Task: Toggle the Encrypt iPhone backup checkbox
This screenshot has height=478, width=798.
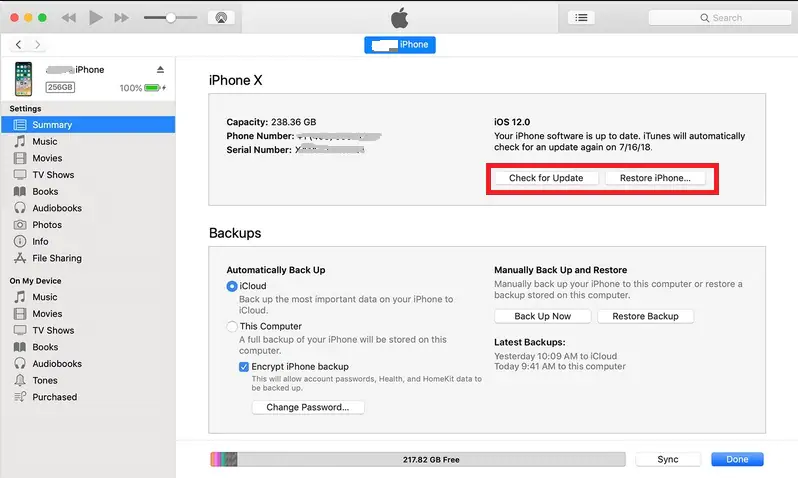Action: (244, 367)
